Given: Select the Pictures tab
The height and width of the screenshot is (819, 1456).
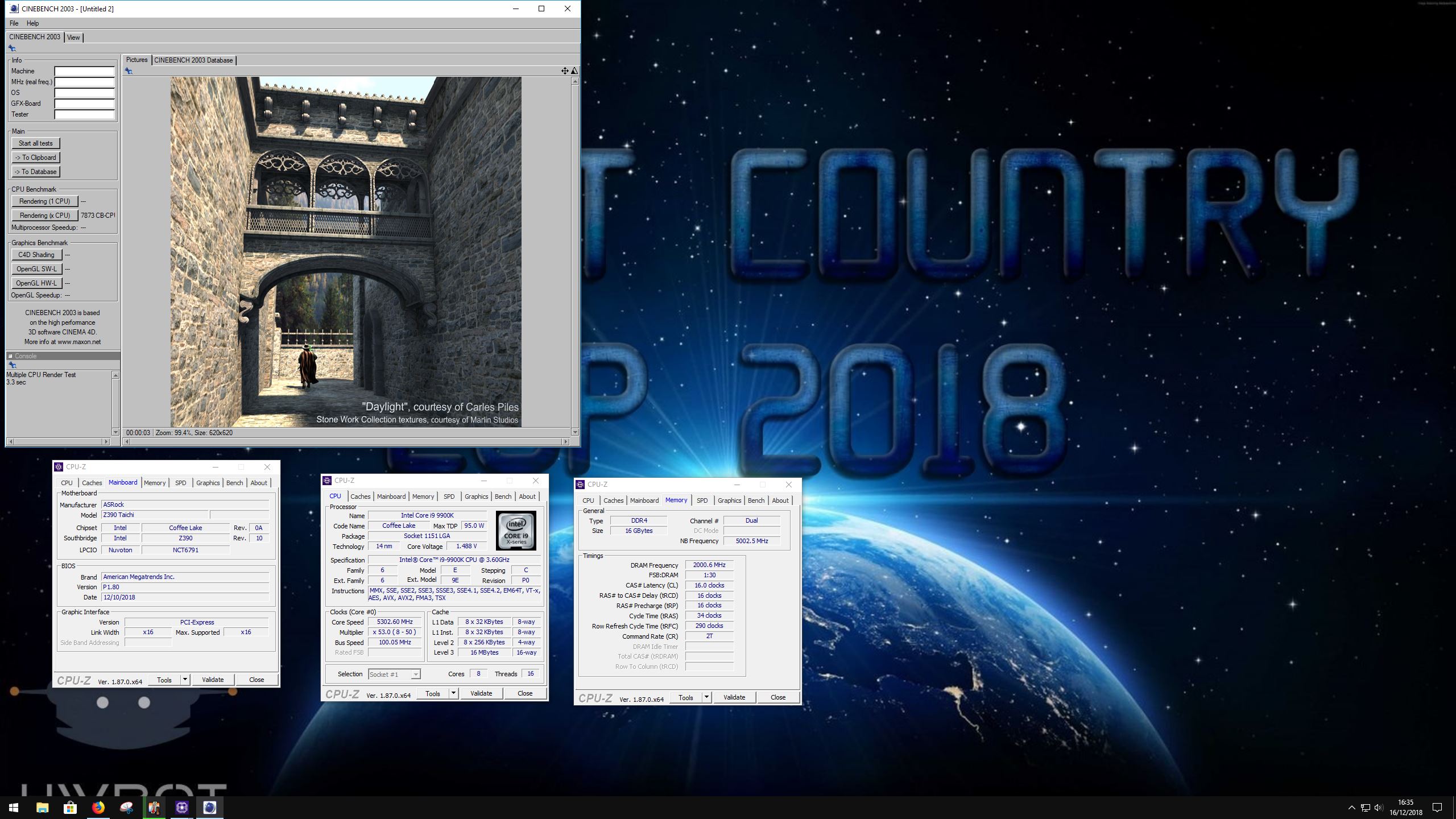Looking at the screenshot, I should coord(136,60).
